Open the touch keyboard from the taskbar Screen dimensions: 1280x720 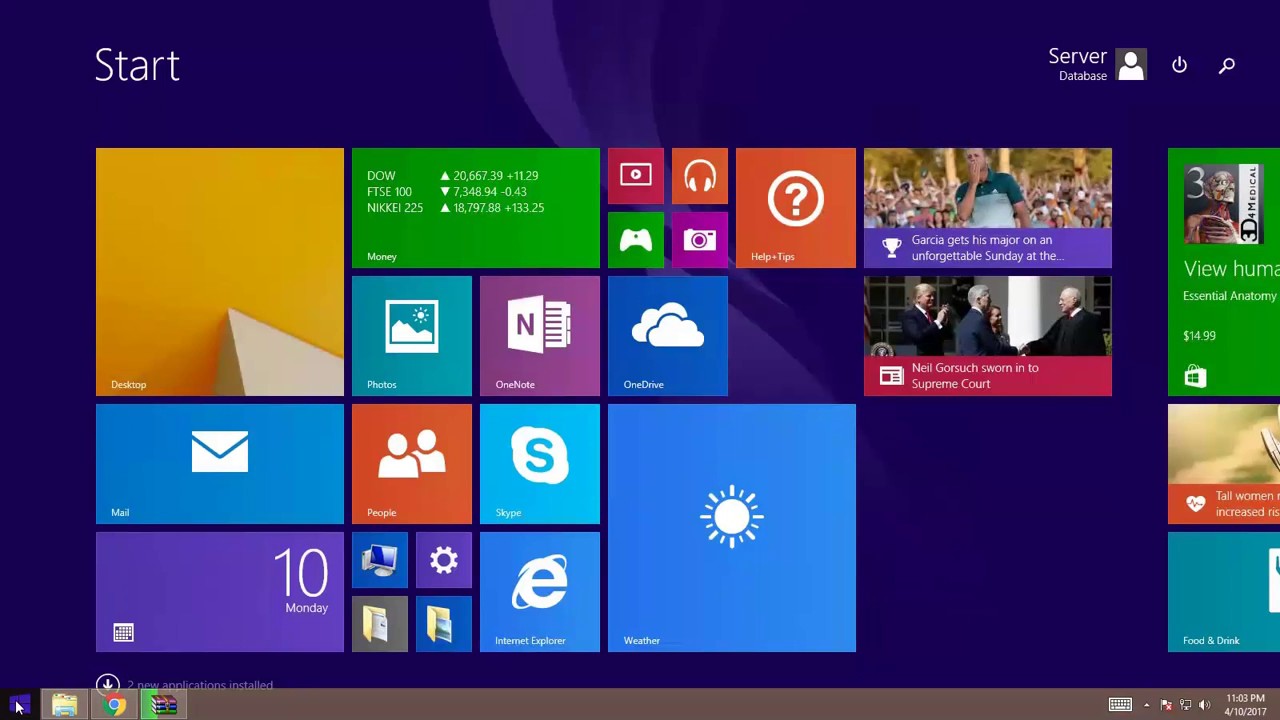tap(1120, 705)
